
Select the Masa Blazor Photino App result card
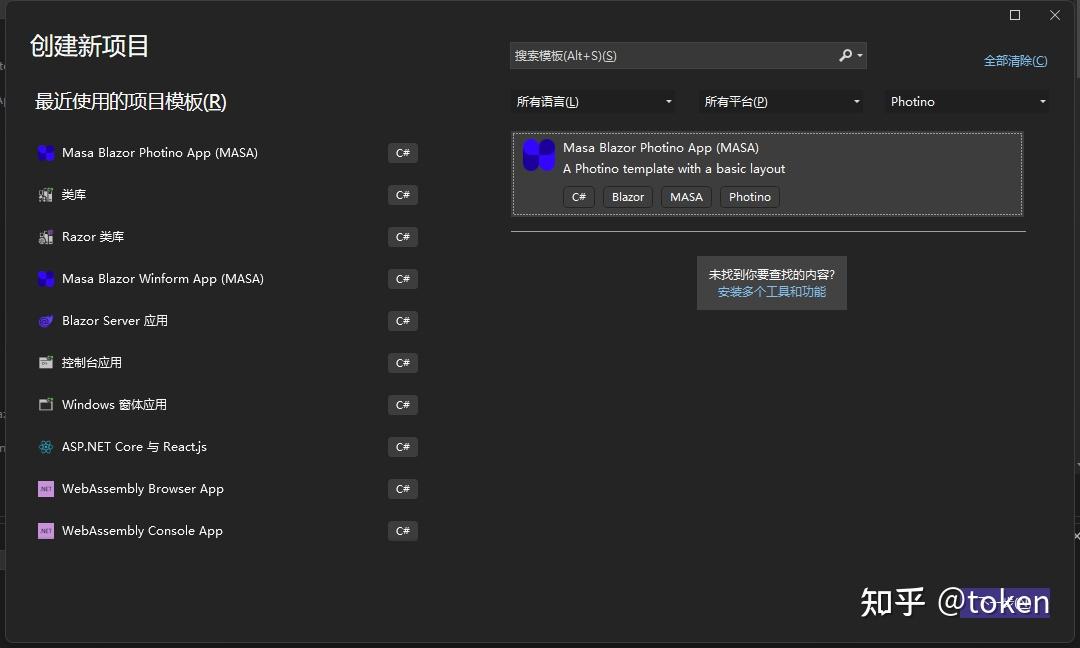[x=767, y=172]
